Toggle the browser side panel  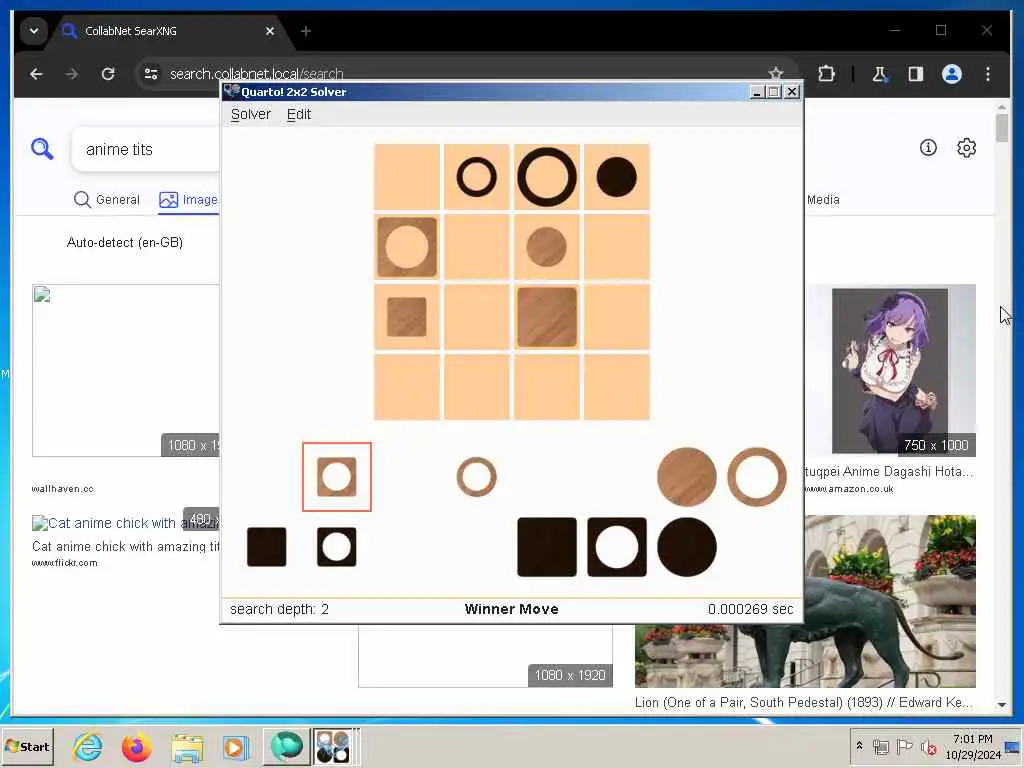pyautogui.click(x=916, y=74)
